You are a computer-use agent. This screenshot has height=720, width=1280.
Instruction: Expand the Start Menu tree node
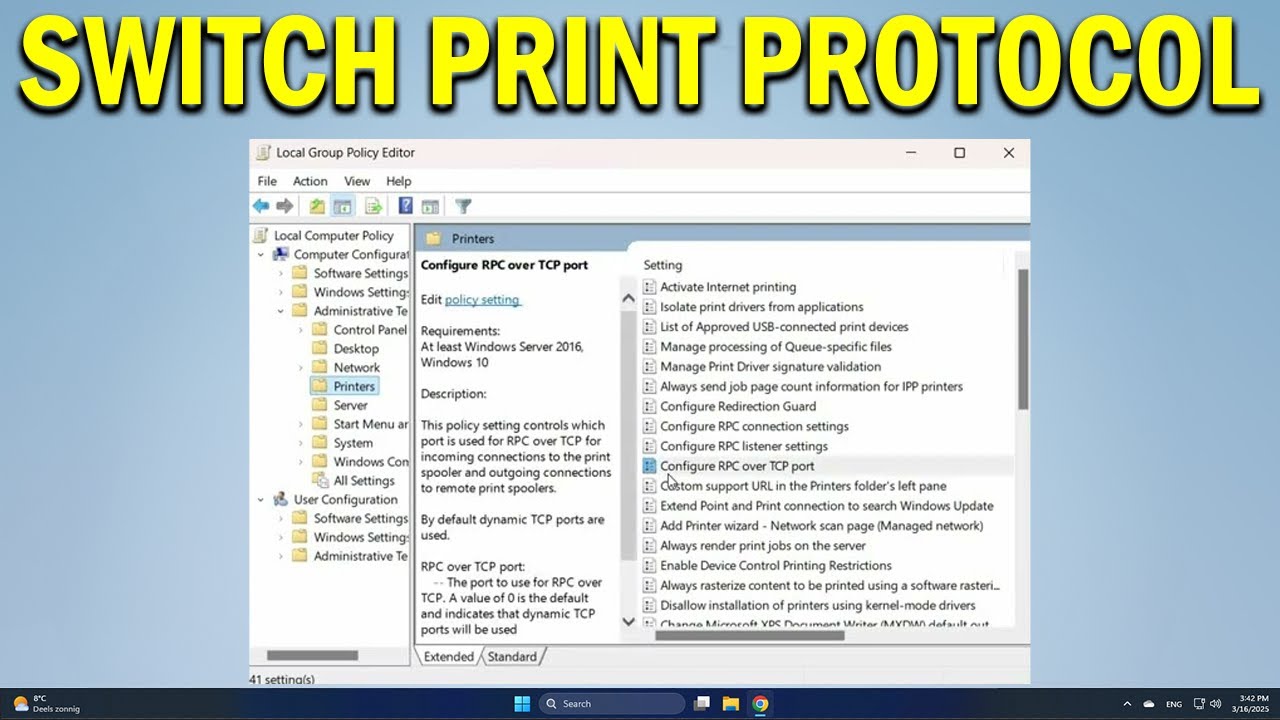point(300,424)
